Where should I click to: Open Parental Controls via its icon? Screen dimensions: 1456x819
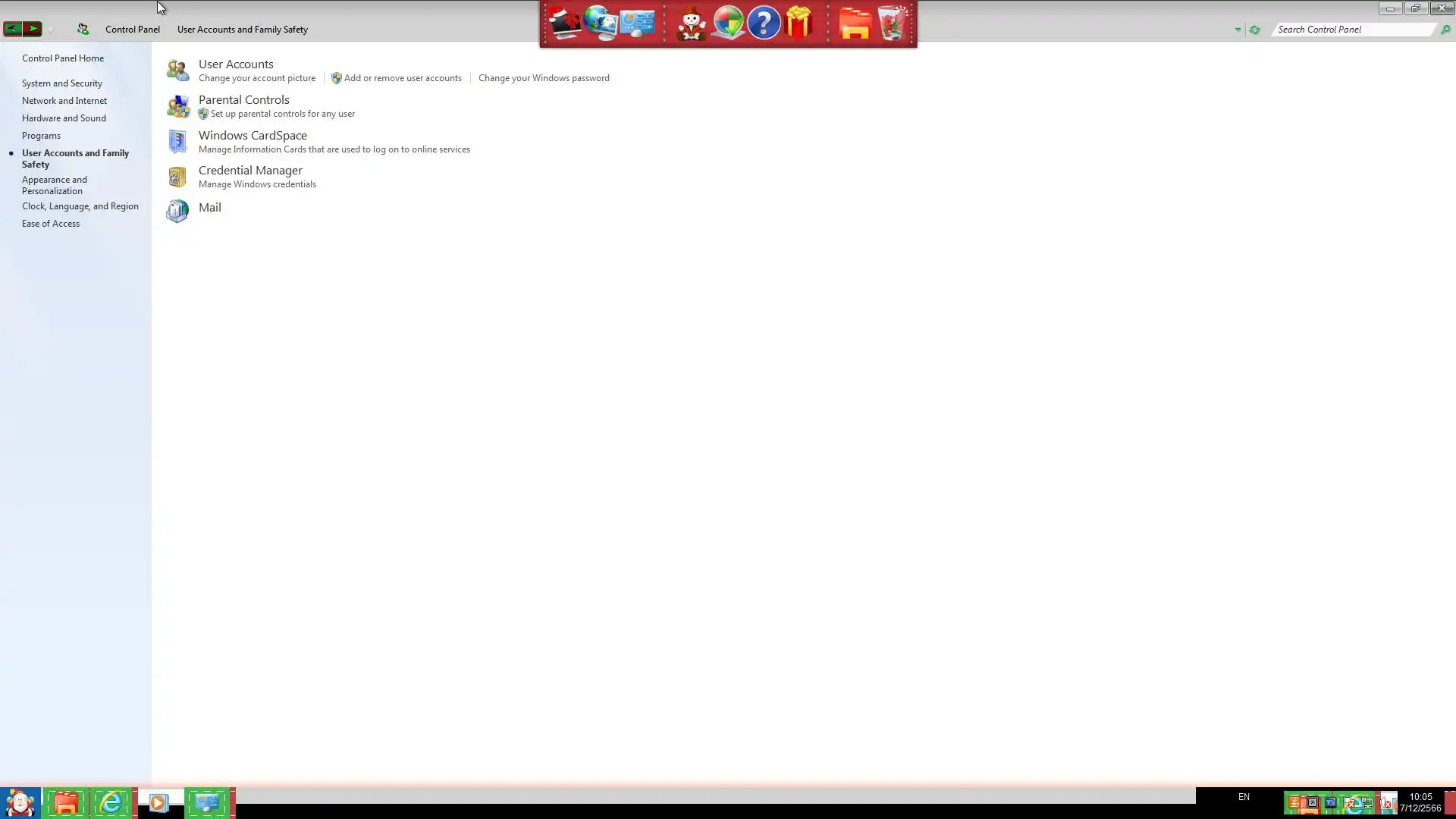(177, 106)
